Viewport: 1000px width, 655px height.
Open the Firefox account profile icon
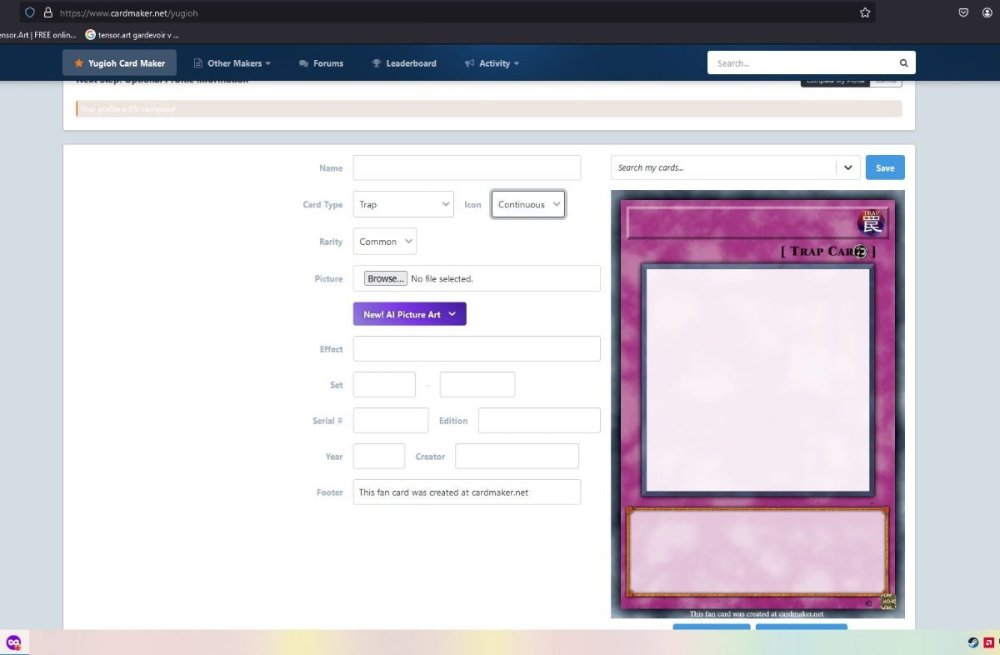click(987, 13)
